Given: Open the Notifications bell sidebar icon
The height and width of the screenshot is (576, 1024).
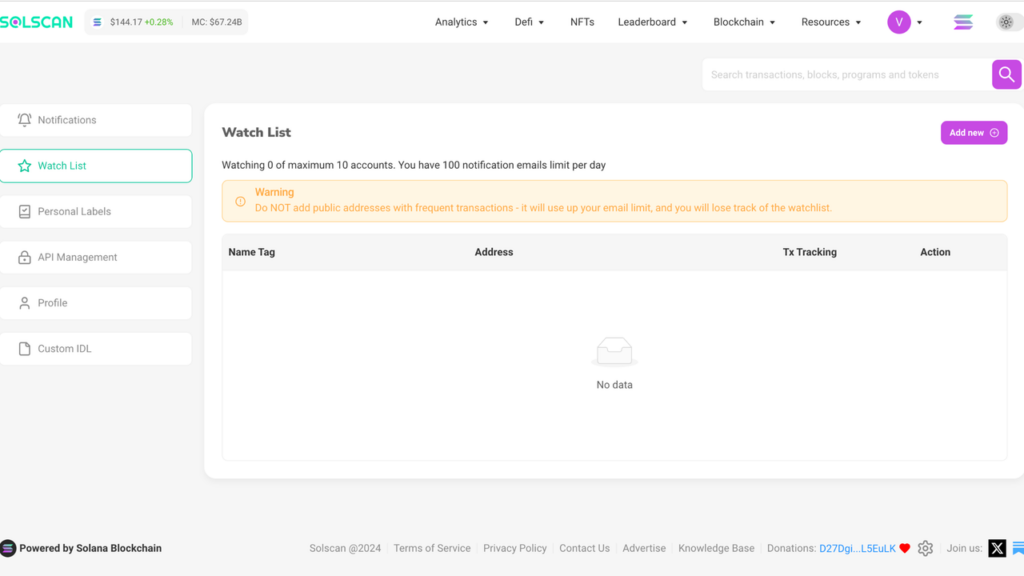Looking at the screenshot, I should tap(24, 119).
